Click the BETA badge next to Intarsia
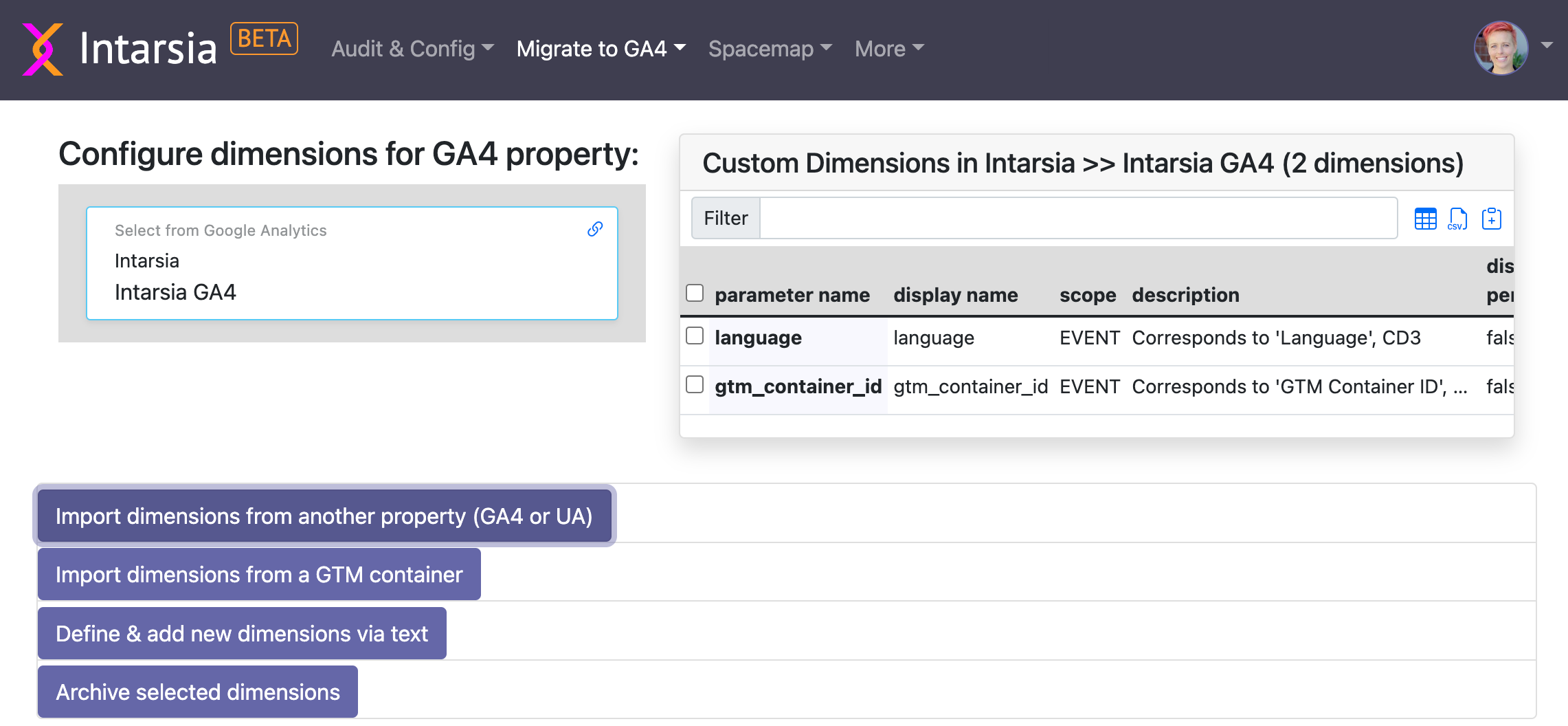1568x726 pixels. (264, 38)
